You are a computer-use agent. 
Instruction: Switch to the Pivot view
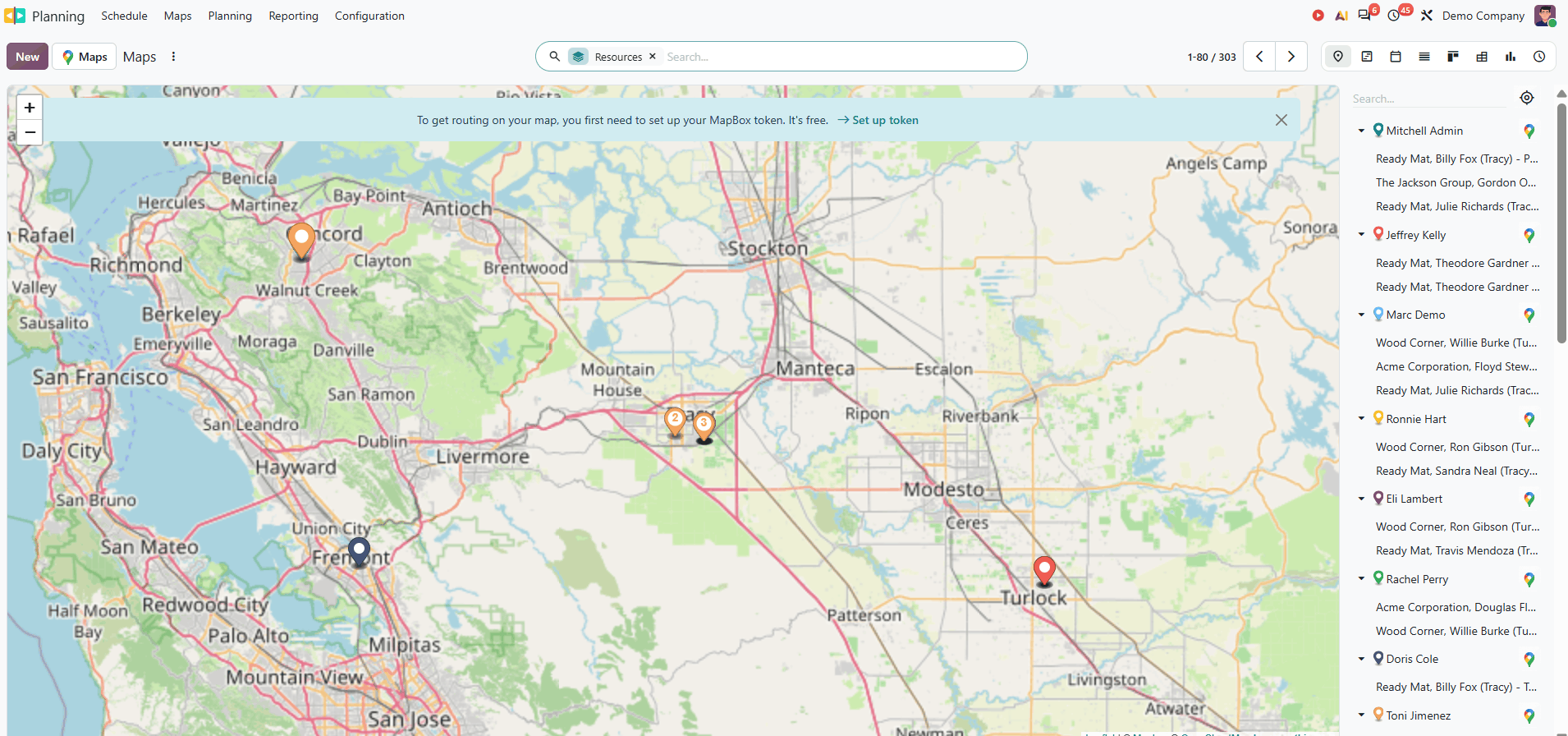coord(1482,57)
